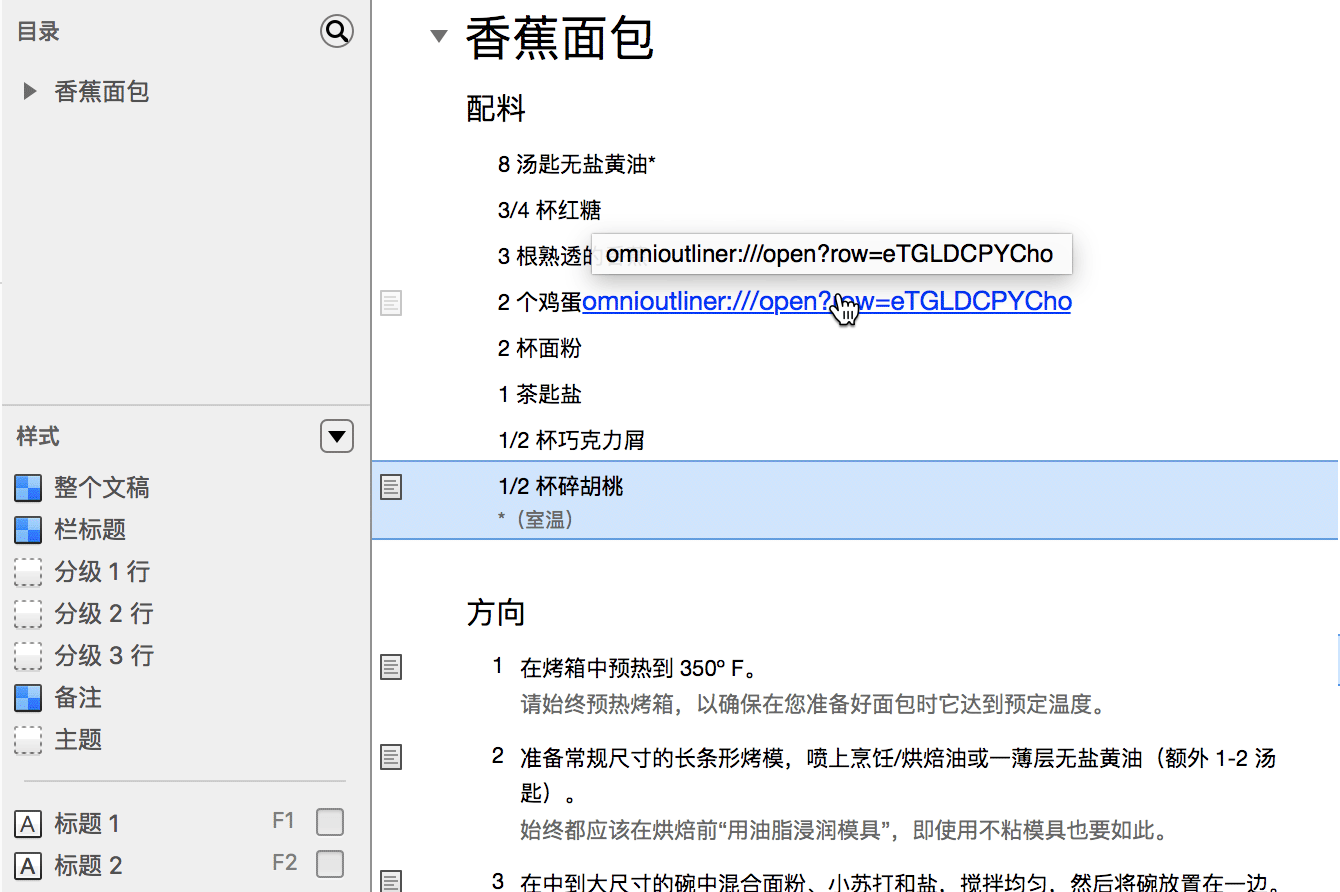Select the 分级 2 行 style icon
The image size is (1340, 892).
coord(27,613)
